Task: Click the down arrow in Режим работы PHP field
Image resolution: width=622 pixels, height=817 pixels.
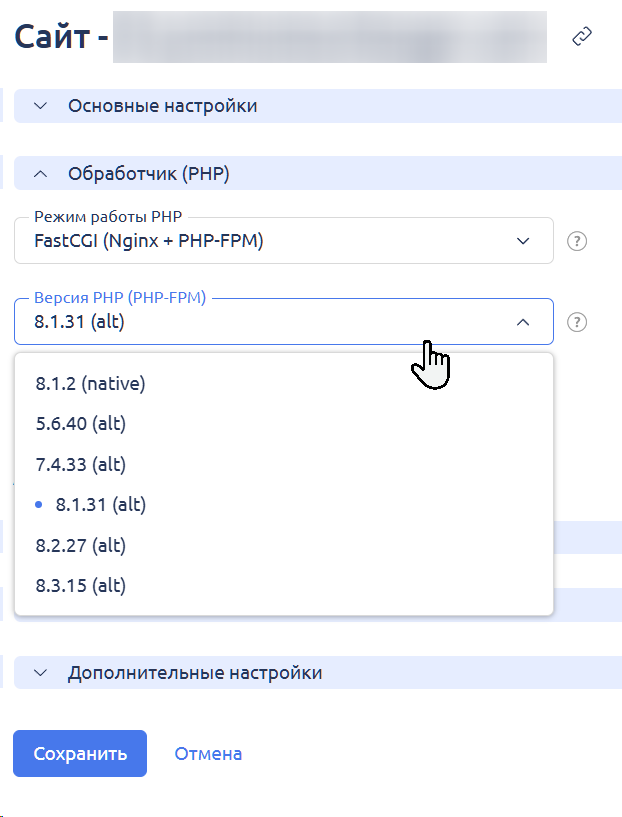Action: pyautogui.click(x=522, y=241)
